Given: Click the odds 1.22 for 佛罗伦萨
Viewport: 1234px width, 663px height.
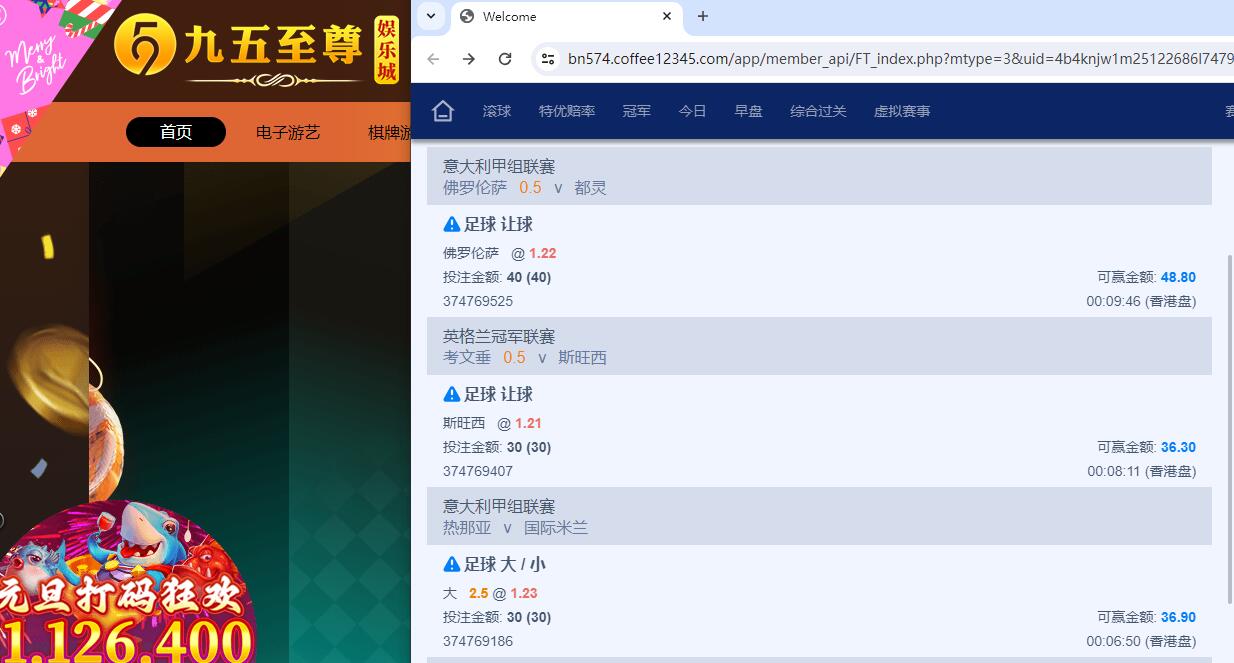Looking at the screenshot, I should point(543,253).
